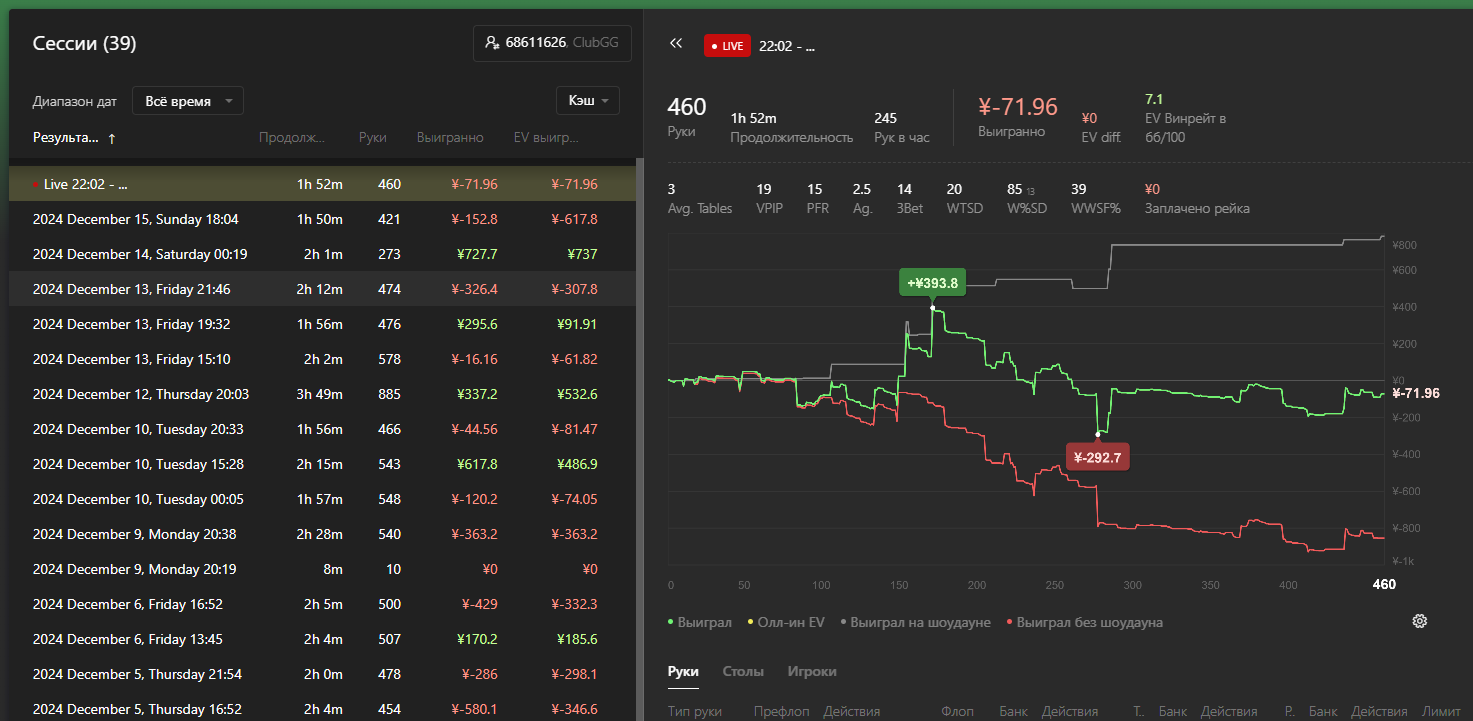Switch to the Игроки tab
Image resolution: width=1473 pixels, height=721 pixels.
click(812, 672)
